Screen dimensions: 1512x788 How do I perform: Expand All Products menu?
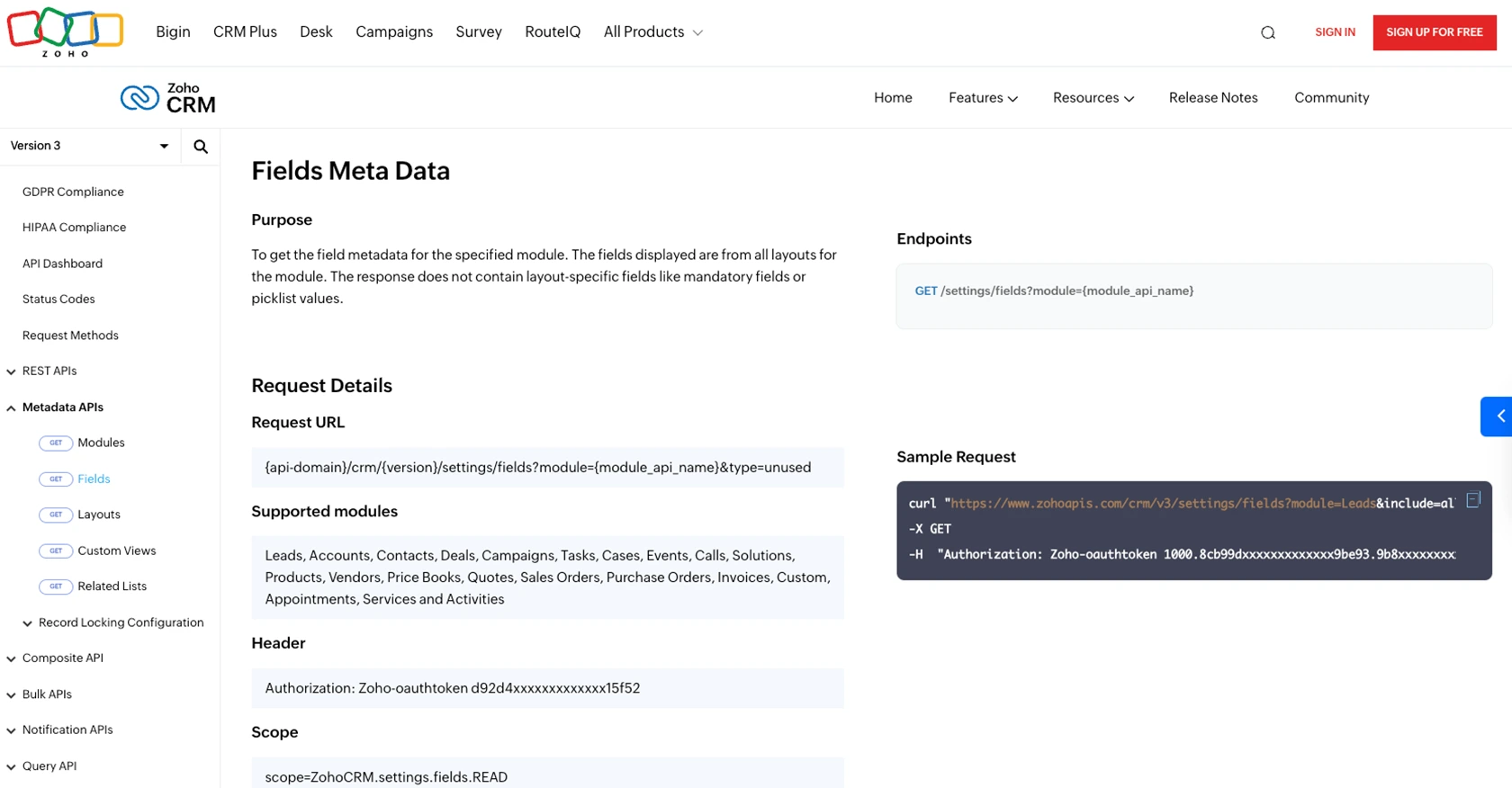point(653,31)
